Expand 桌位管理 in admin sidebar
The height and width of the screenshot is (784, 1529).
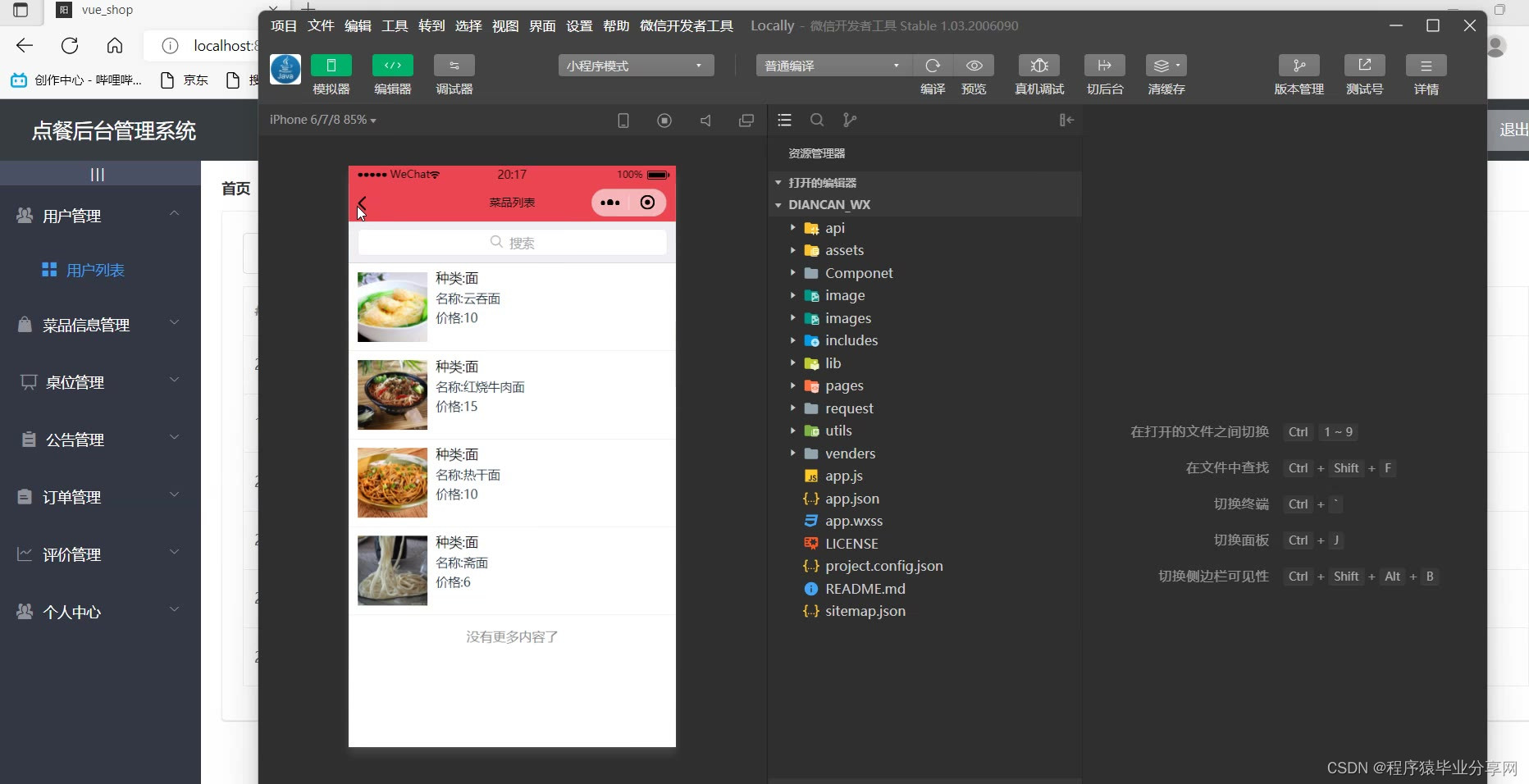tap(100, 382)
